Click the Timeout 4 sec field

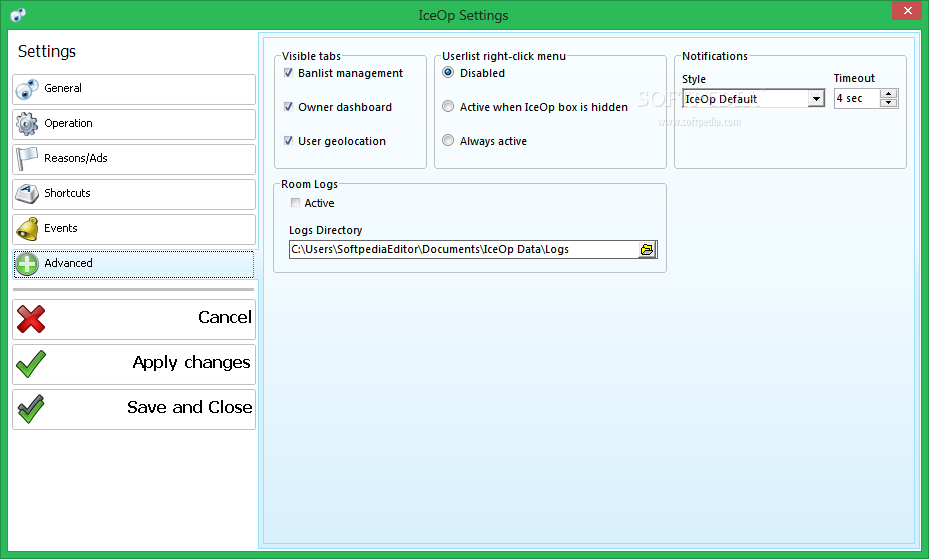click(x=857, y=98)
